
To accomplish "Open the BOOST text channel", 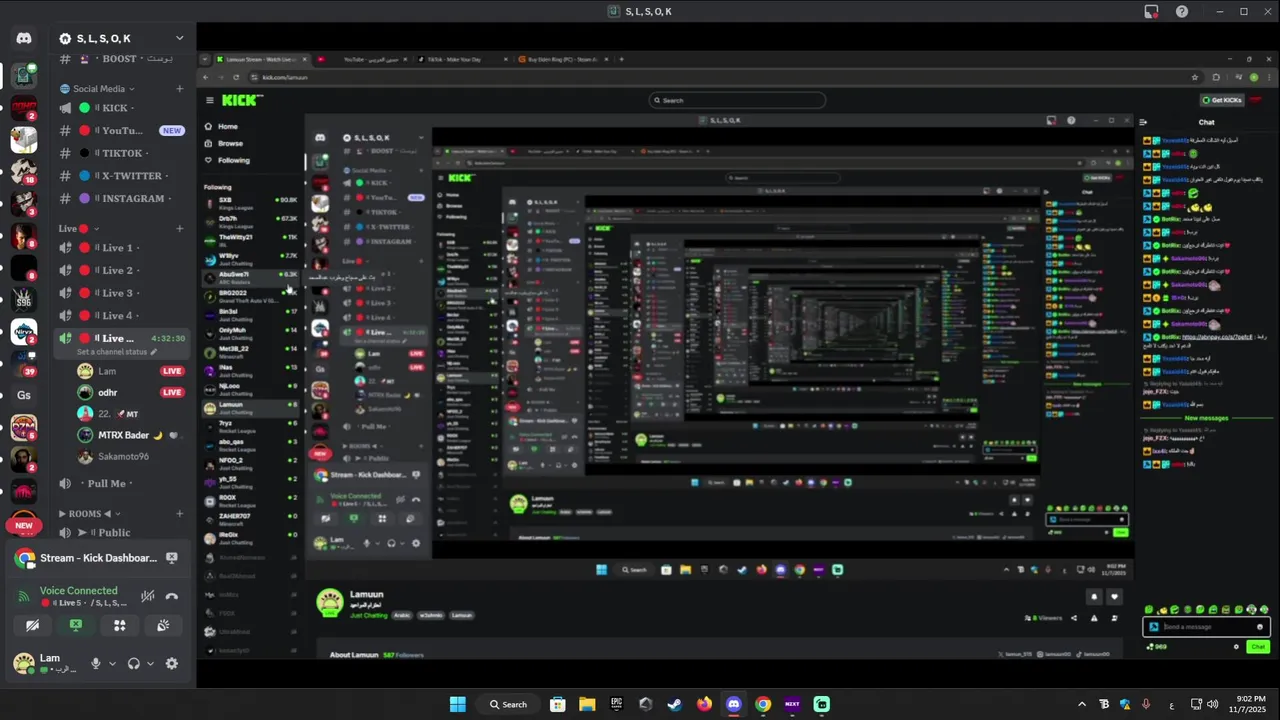I will (x=122, y=59).
